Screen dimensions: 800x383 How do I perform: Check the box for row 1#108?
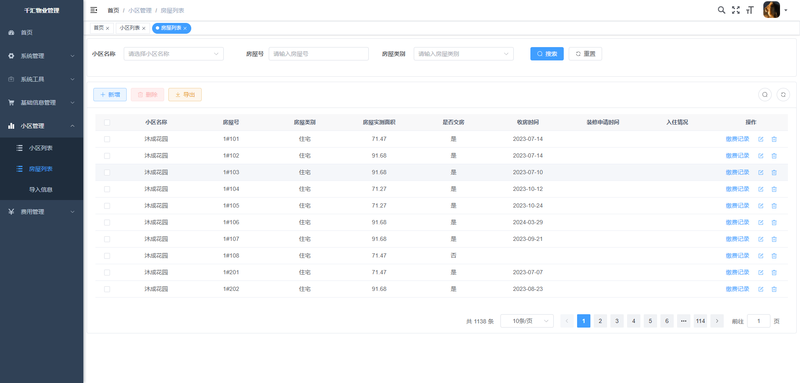pyautogui.click(x=107, y=256)
